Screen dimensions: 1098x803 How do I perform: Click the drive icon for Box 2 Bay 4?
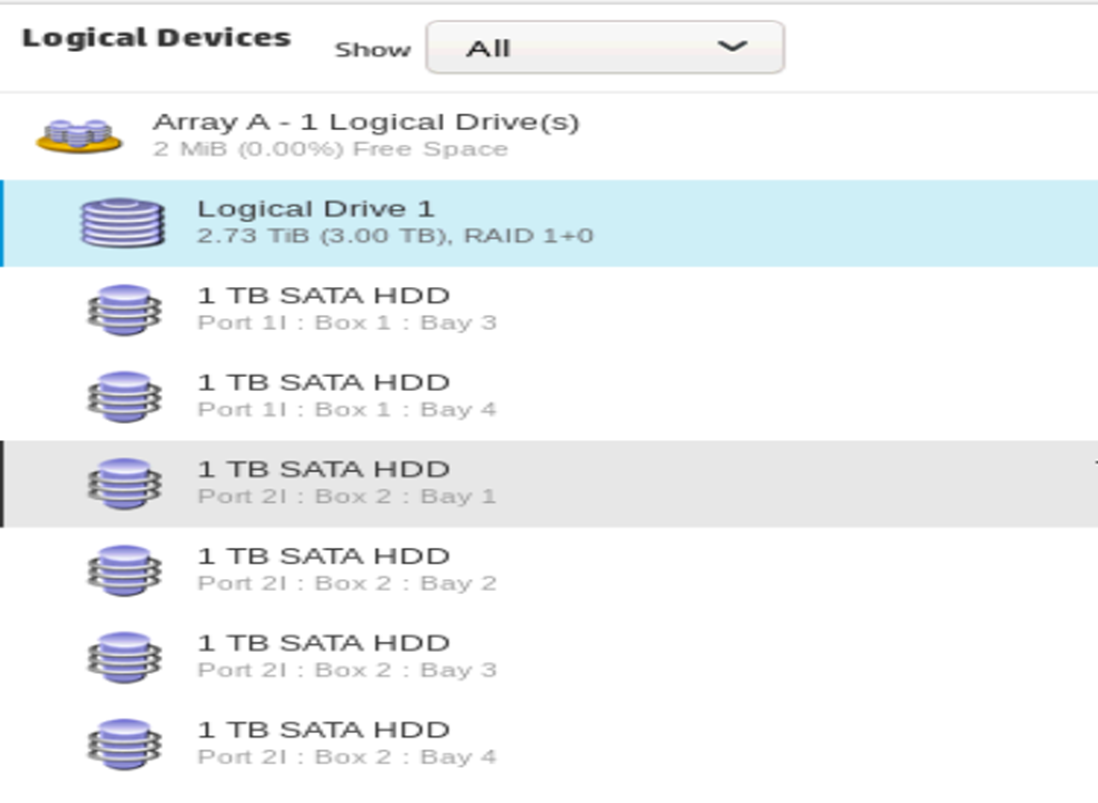point(124,743)
